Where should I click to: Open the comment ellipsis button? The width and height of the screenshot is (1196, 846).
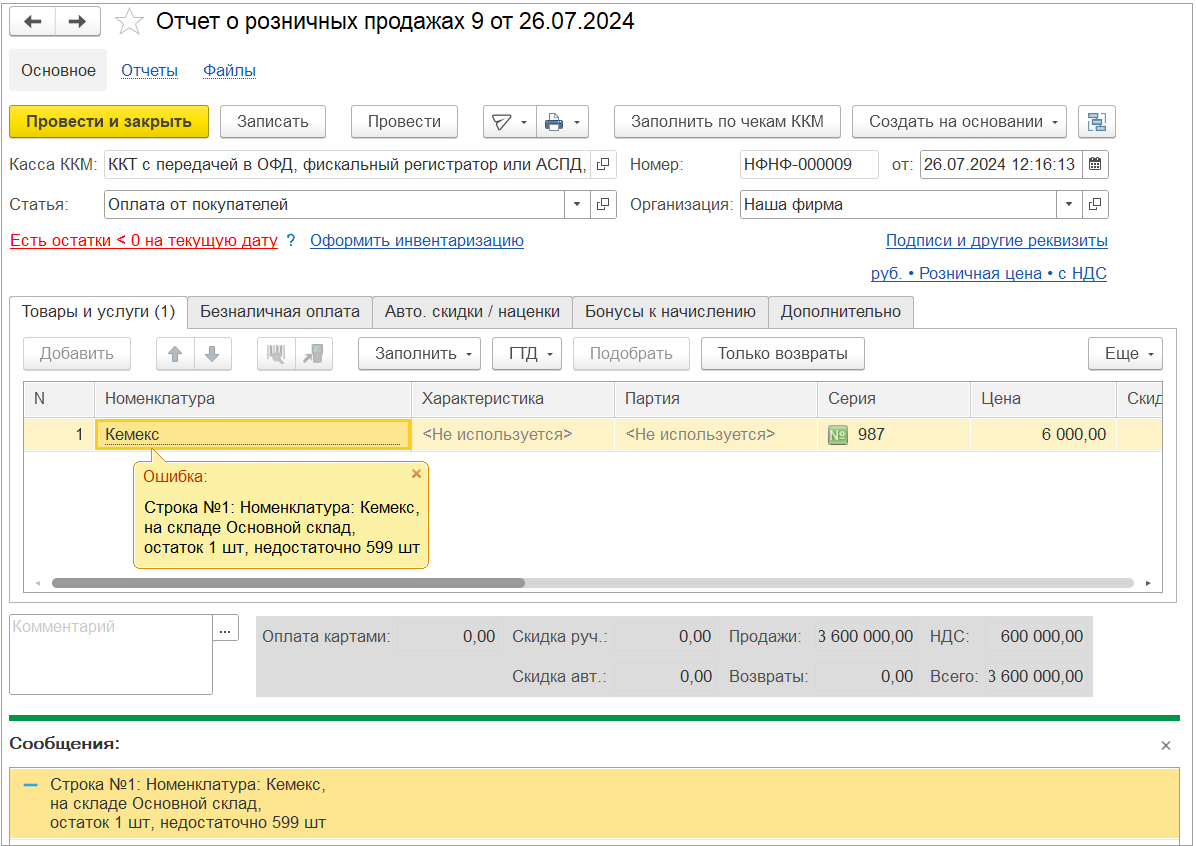coord(225,630)
